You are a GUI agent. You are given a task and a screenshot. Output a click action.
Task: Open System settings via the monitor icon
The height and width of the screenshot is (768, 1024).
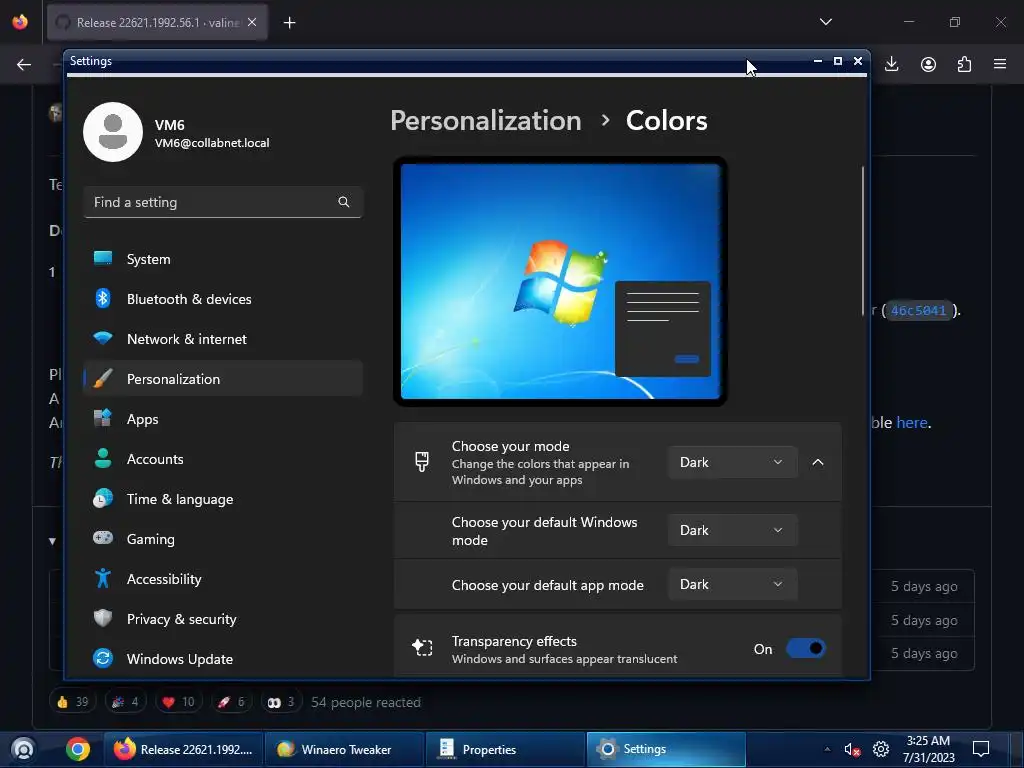tap(103, 258)
